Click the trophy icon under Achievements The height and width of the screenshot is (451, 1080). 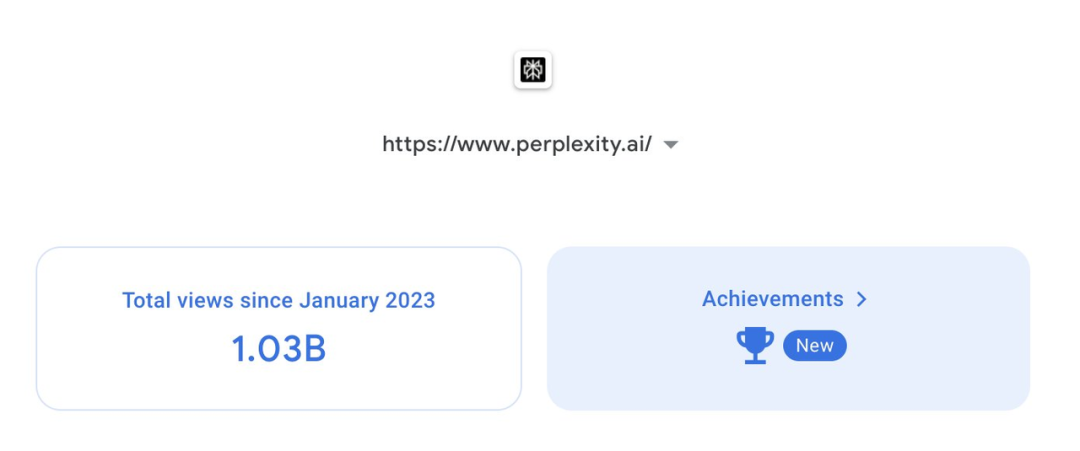point(755,345)
